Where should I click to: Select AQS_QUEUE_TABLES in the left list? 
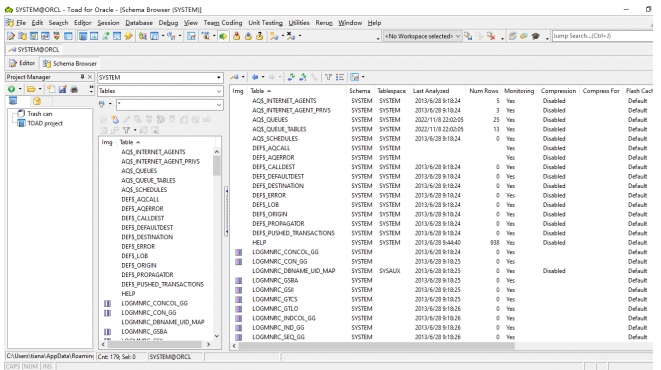coord(148,180)
